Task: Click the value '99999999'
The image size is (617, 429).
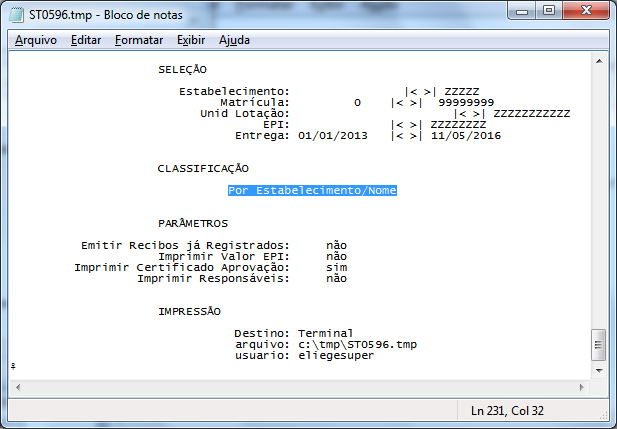Action: pyautogui.click(x=466, y=103)
